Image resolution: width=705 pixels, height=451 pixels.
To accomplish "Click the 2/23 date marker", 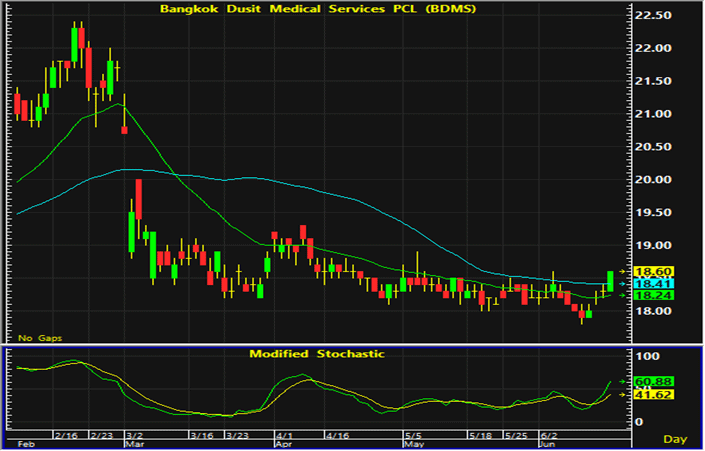I will 101,436.
